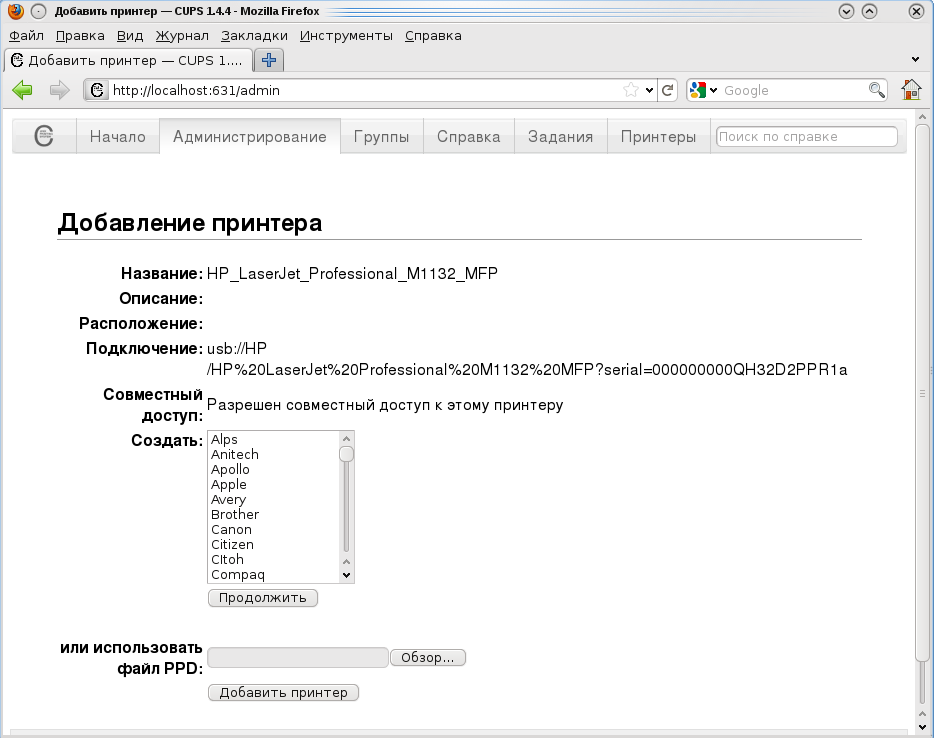The height and width of the screenshot is (738, 934).
Task: Open the Справка menu in menu bar
Action: (433, 36)
